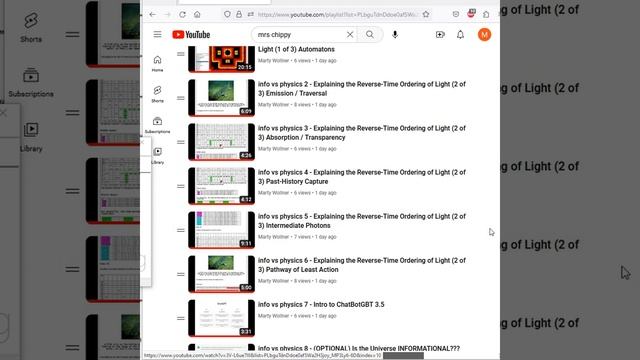Click the youtube.com URL address bar
The width and height of the screenshot is (640, 360).
point(337,14)
